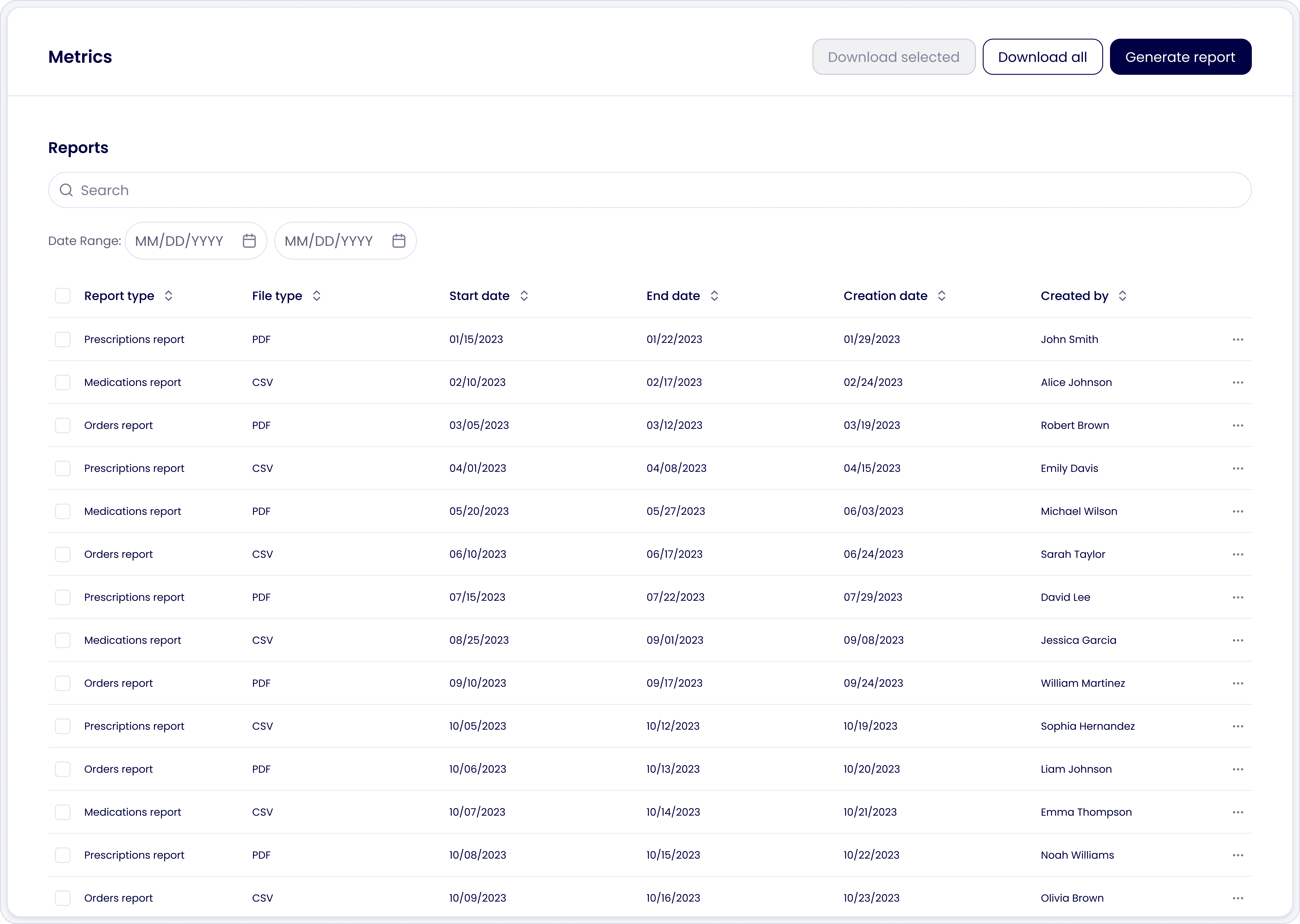Image resolution: width=1300 pixels, height=924 pixels.
Task: Check the row created by Sarah Taylor
Action: click(x=63, y=554)
